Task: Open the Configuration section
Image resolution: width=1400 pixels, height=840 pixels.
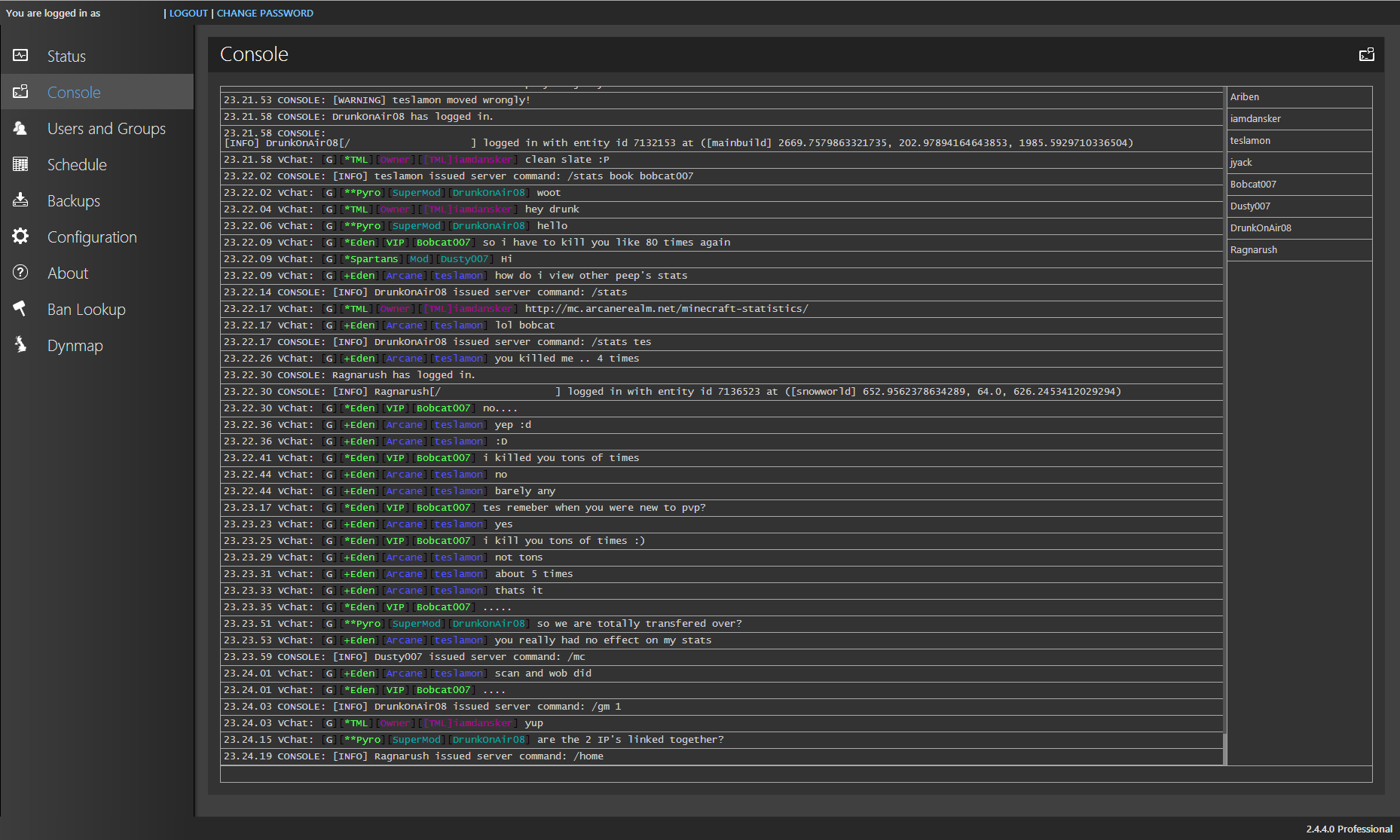Action: point(96,237)
